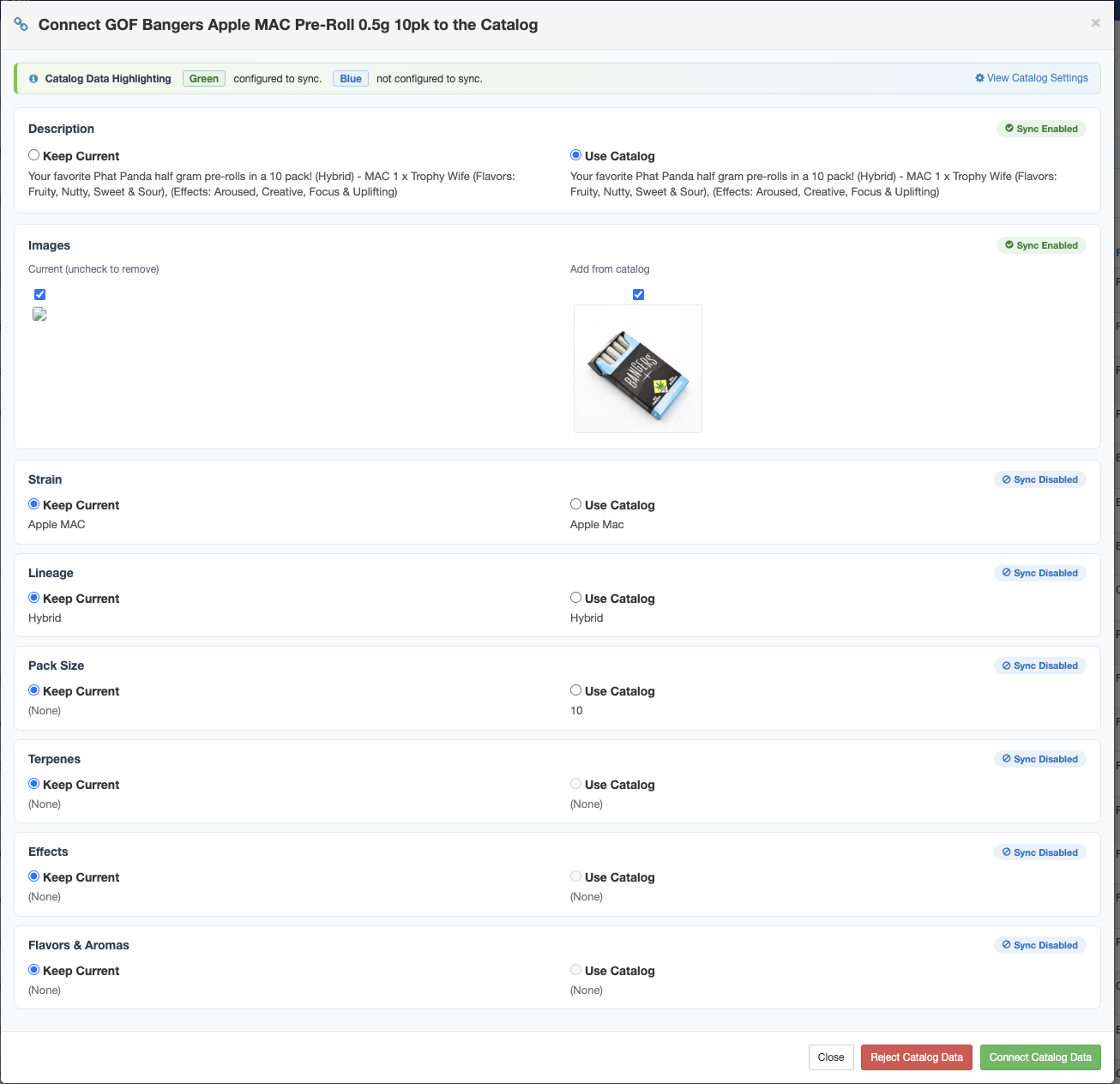Image resolution: width=1120 pixels, height=1084 pixels.
Task: Click the 'Add from catalog' label
Action: pos(610,269)
